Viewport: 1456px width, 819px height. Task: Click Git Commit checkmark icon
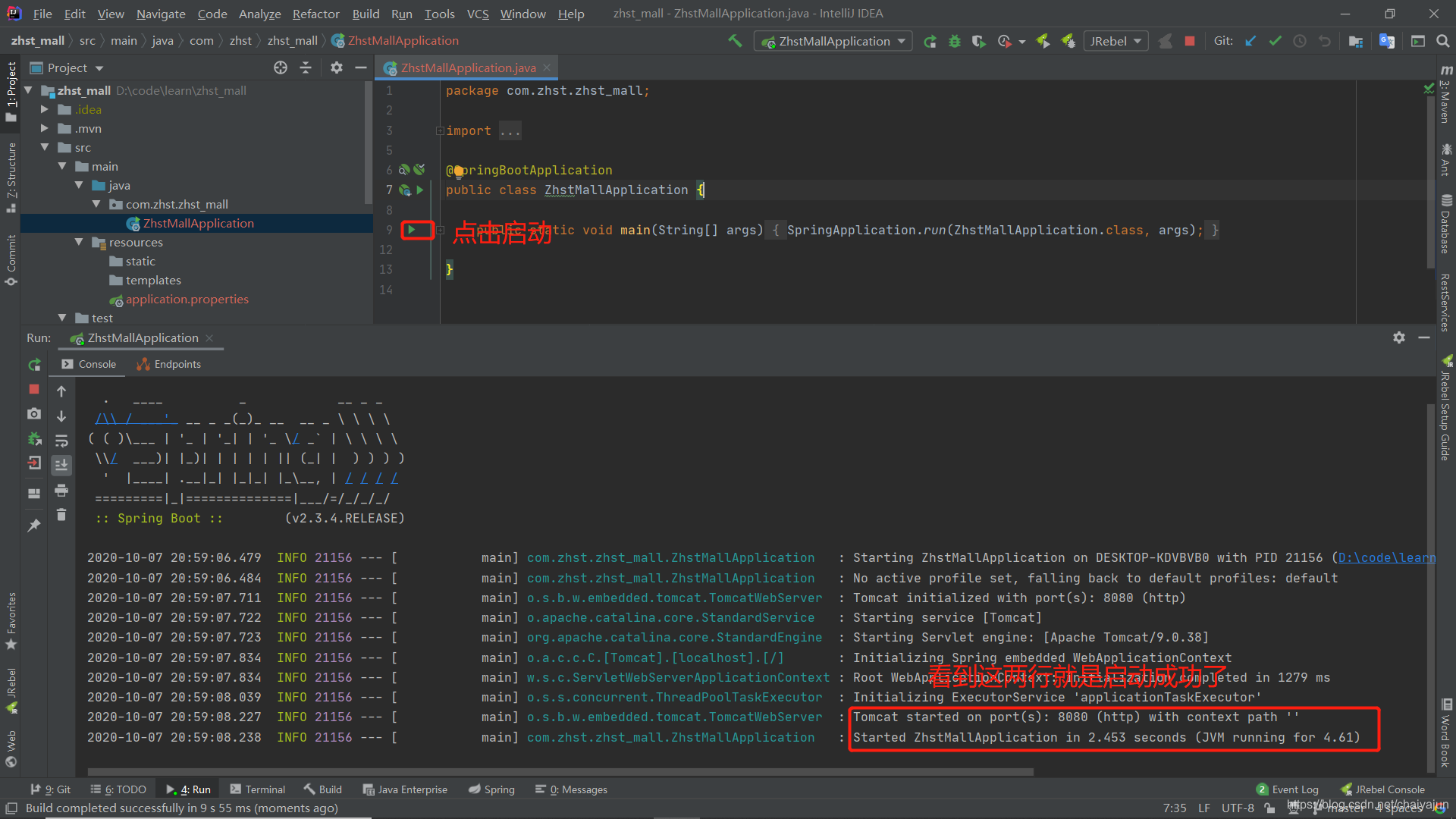(1275, 41)
